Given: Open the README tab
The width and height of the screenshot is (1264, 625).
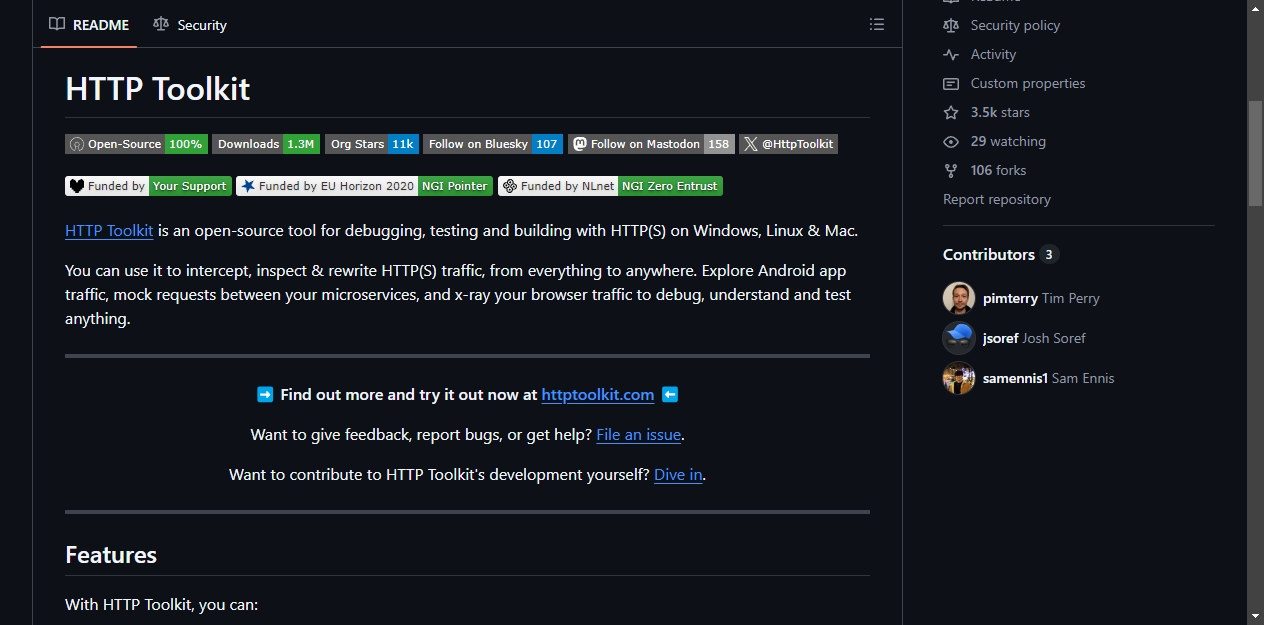Looking at the screenshot, I should tap(89, 25).
